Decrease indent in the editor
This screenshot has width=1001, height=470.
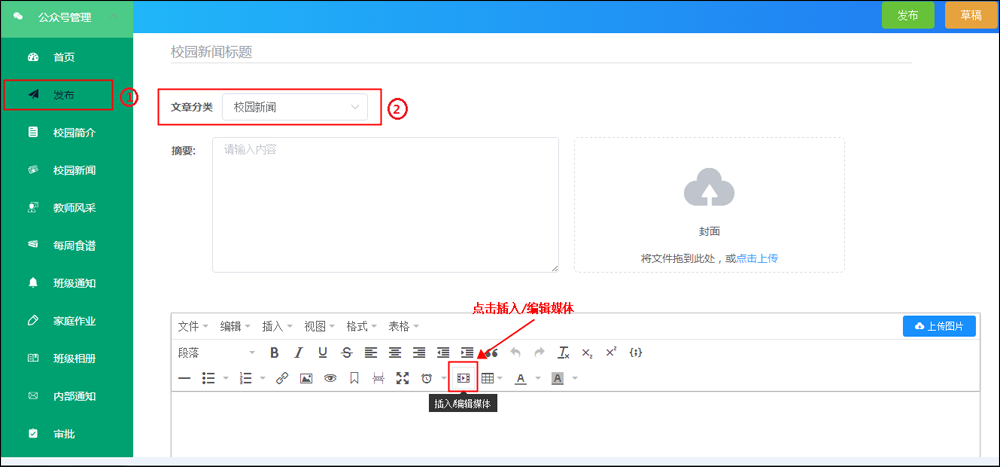pos(443,352)
